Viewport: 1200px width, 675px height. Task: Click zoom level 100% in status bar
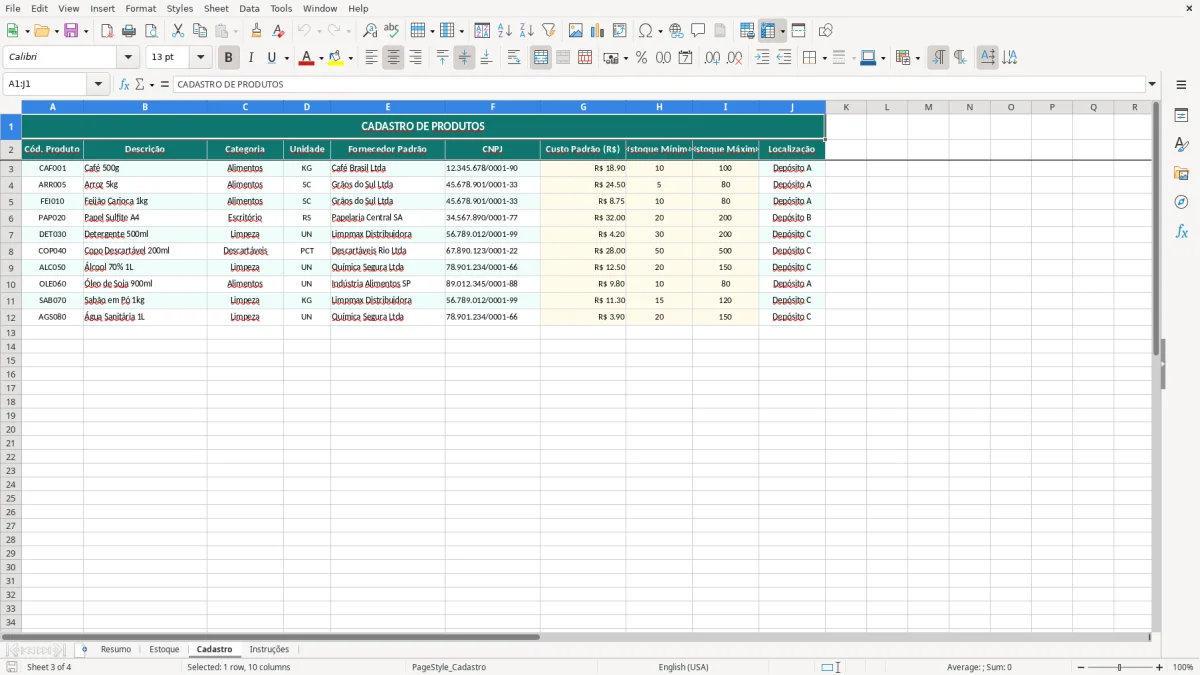(1183, 667)
